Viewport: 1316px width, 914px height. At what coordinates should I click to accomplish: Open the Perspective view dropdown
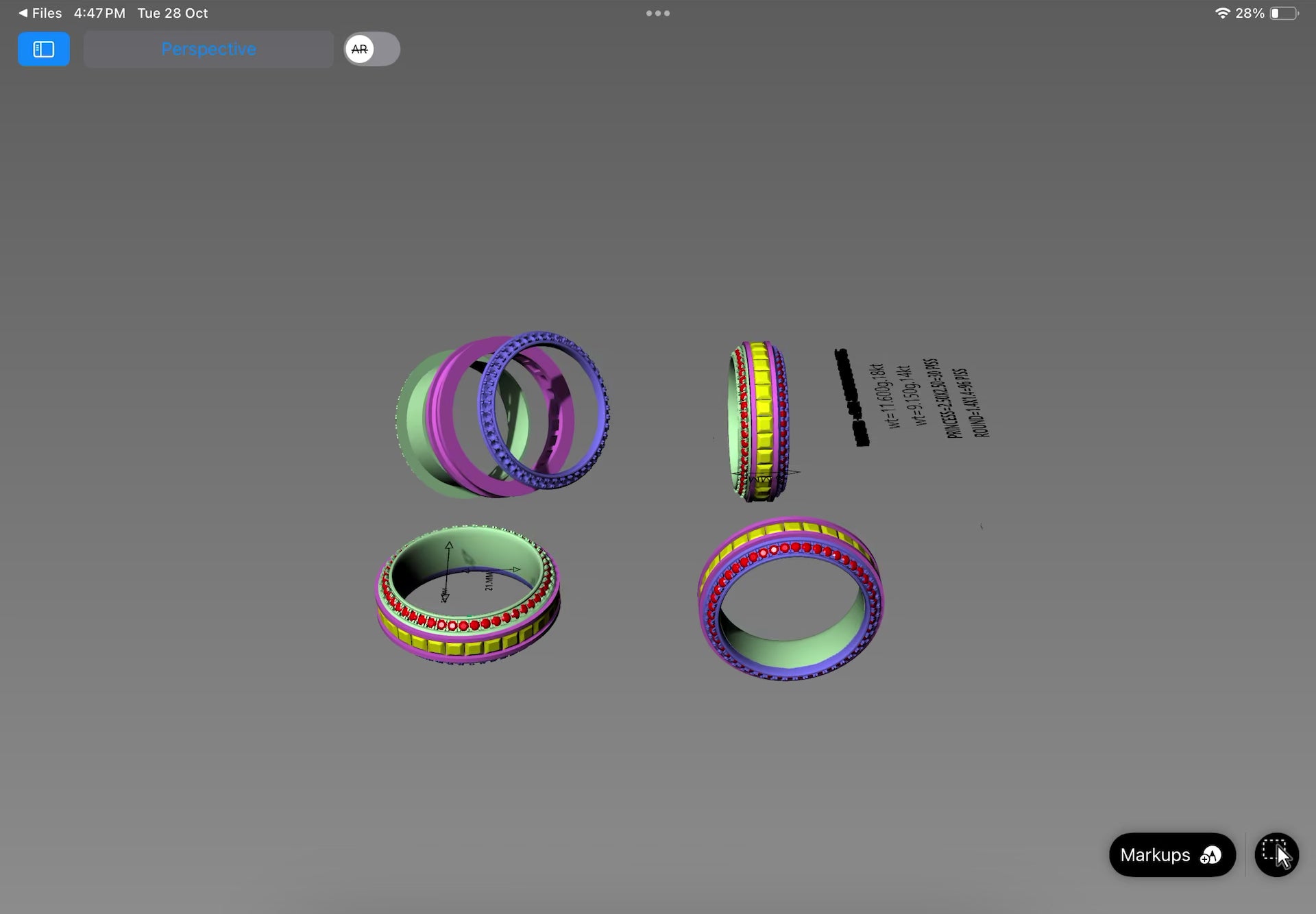coord(208,49)
